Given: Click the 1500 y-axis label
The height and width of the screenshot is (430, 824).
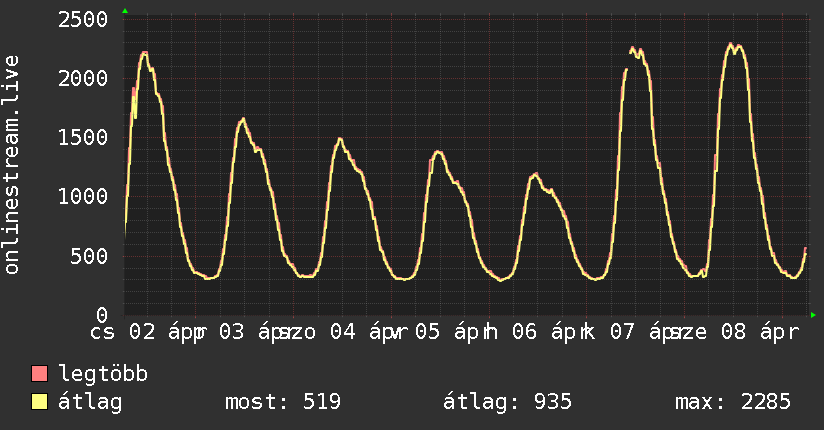Looking at the screenshot, I should (83, 138).
